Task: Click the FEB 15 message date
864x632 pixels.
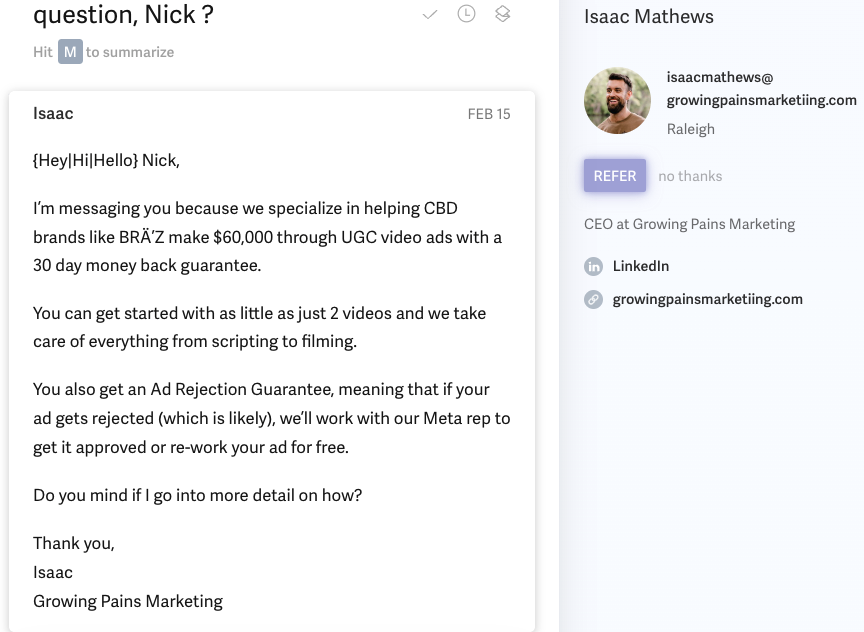Action: [489, 114]
